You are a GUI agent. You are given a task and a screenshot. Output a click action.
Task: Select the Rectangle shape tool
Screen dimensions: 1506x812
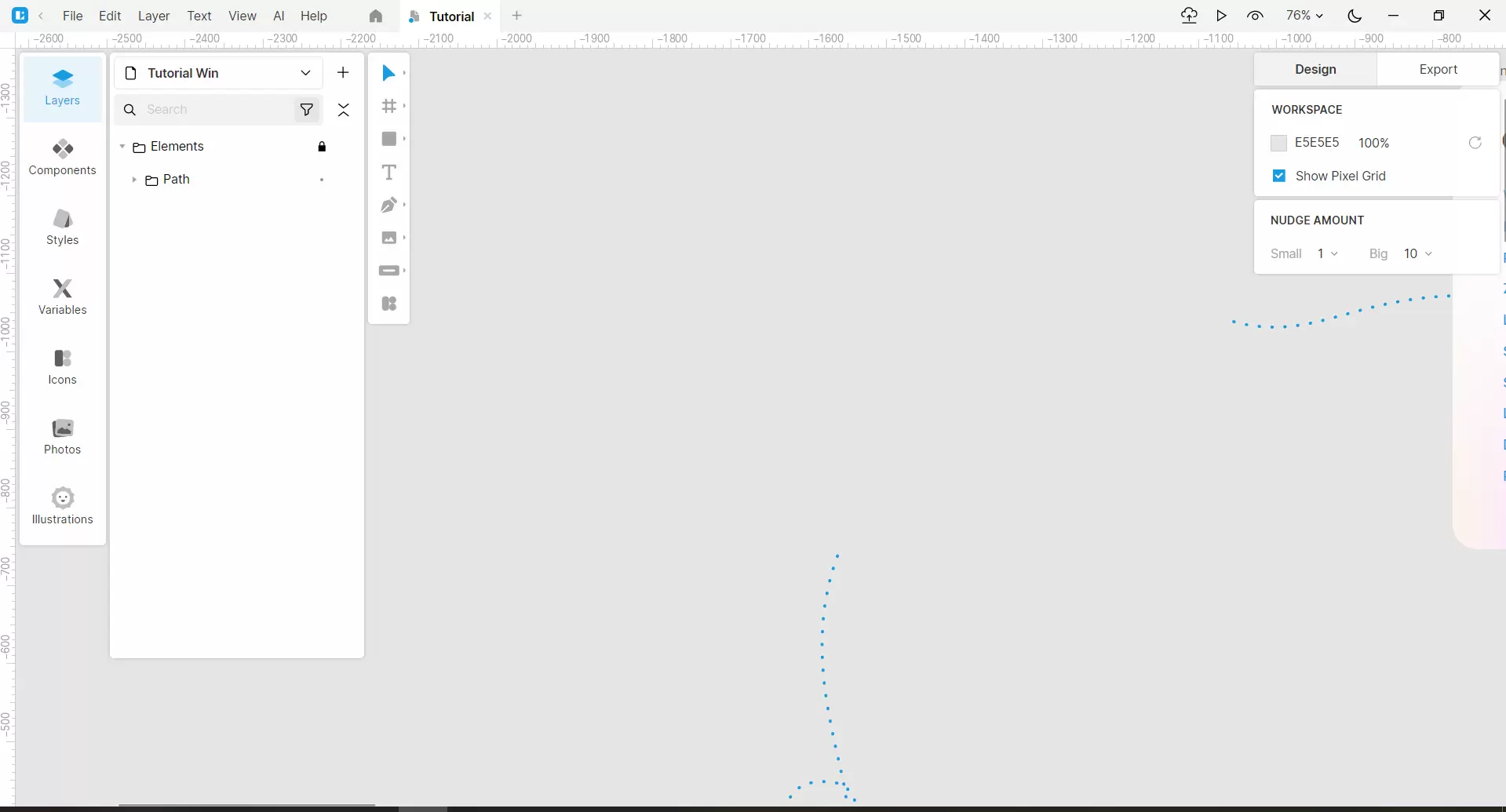[389, 139]
